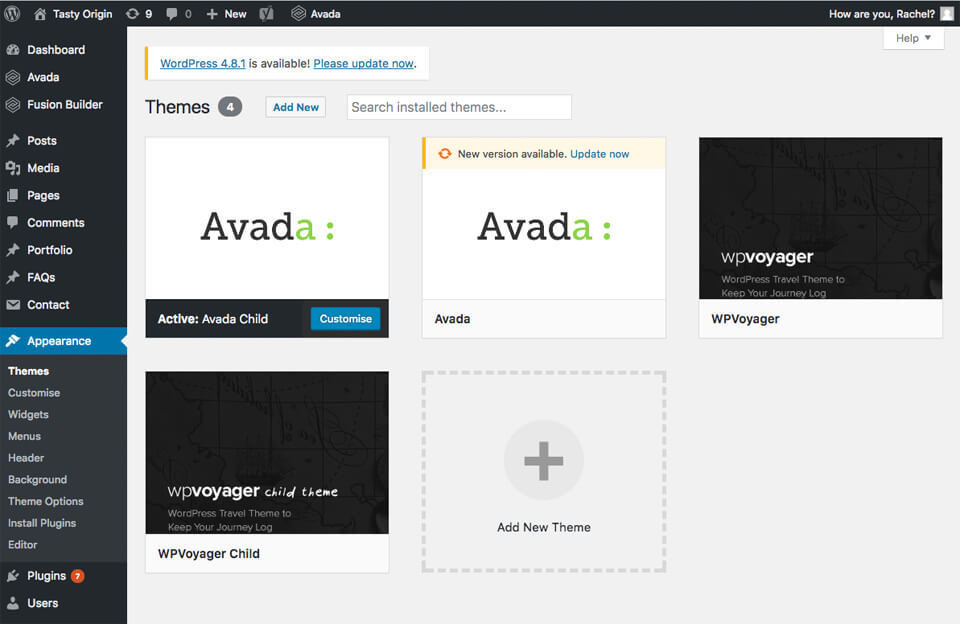
Task: Open the Yoast SEO icon in admin bar
Action: pos(266,13)
